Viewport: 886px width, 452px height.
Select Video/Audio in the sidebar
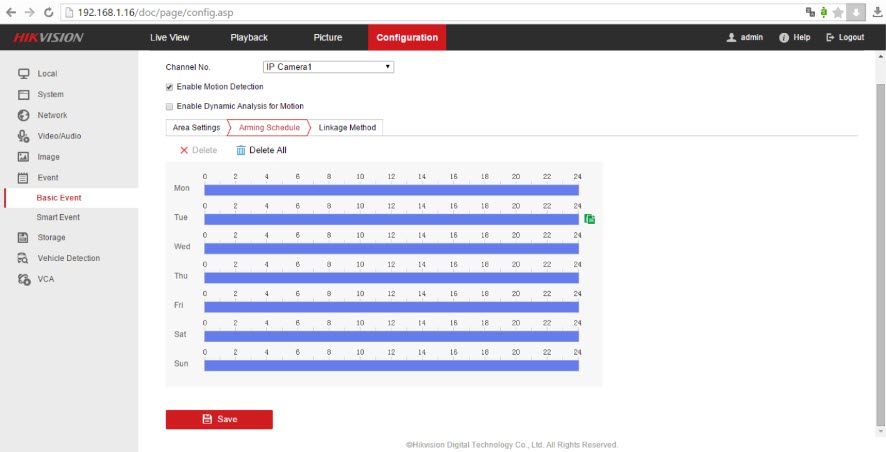[x=59, y=136]
